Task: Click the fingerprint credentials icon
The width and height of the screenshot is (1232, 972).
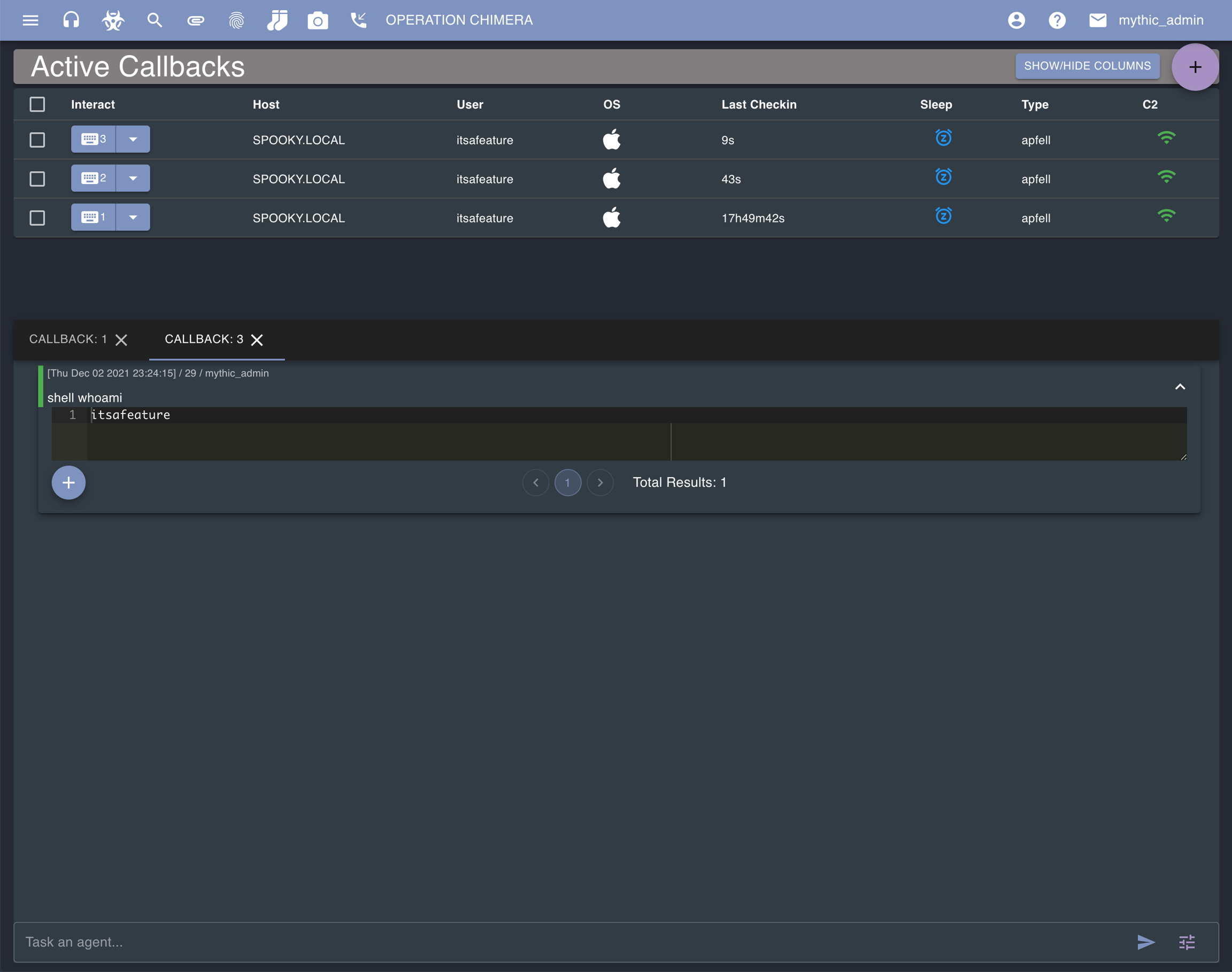Action: click(237, 20)
